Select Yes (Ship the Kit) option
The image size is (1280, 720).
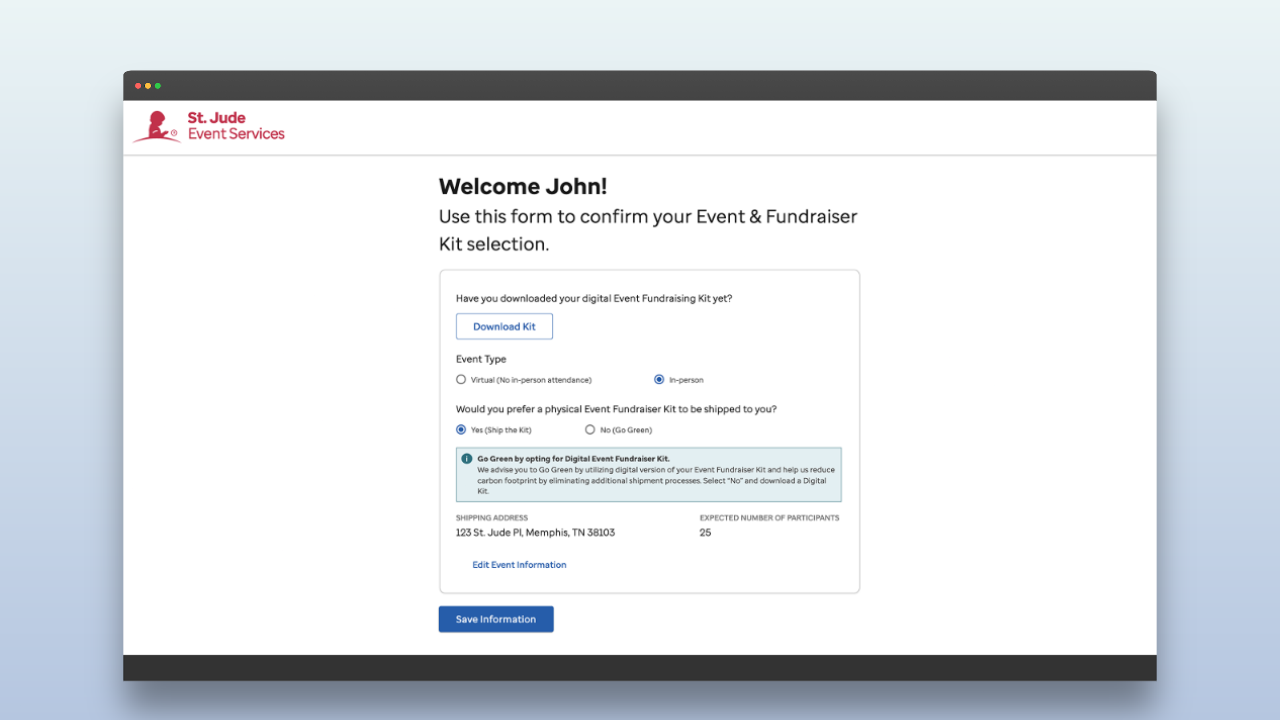click(x=461, y=430)
